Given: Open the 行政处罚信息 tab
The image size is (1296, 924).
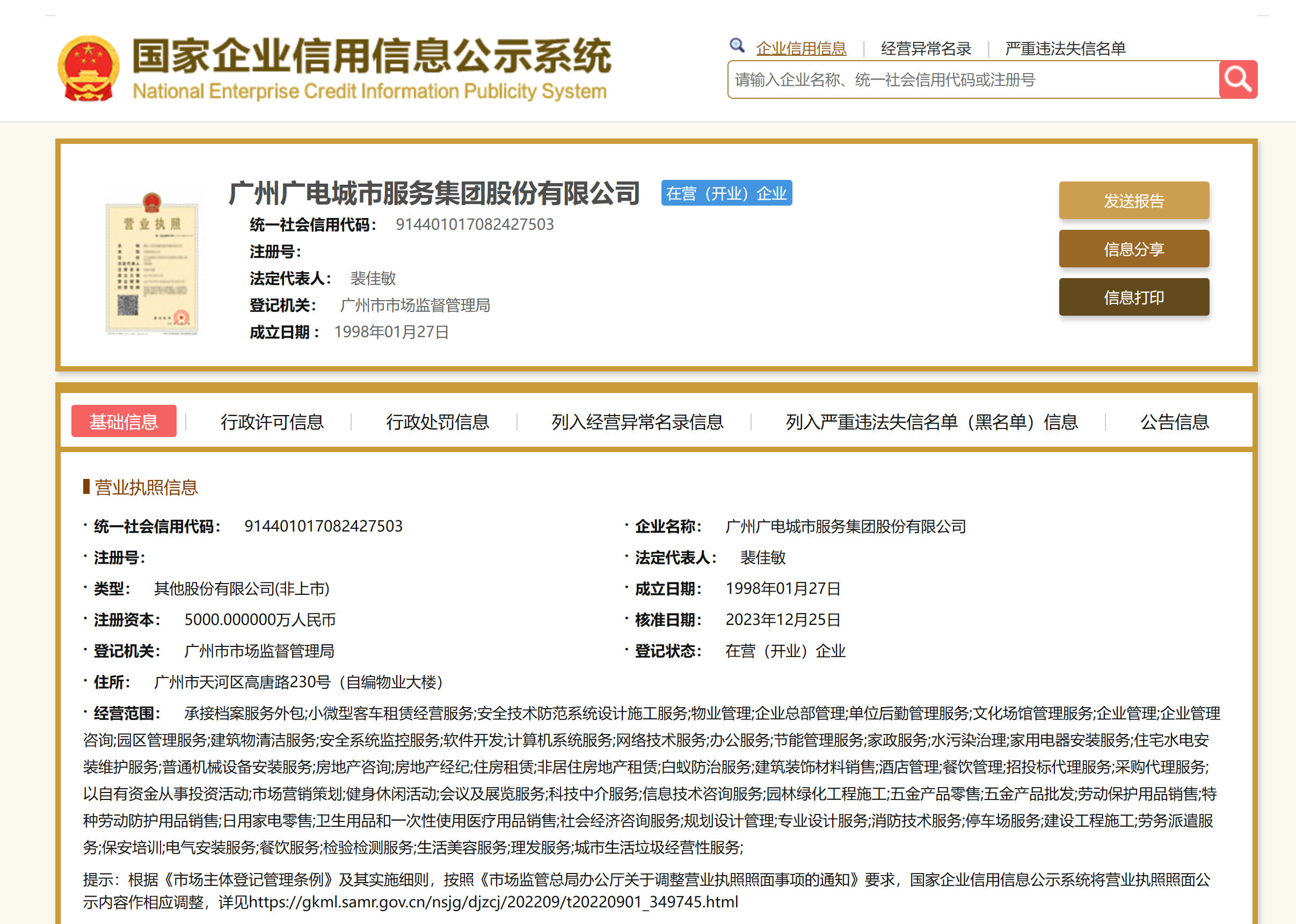Looking at the screenshot, I should click(437, 421).
